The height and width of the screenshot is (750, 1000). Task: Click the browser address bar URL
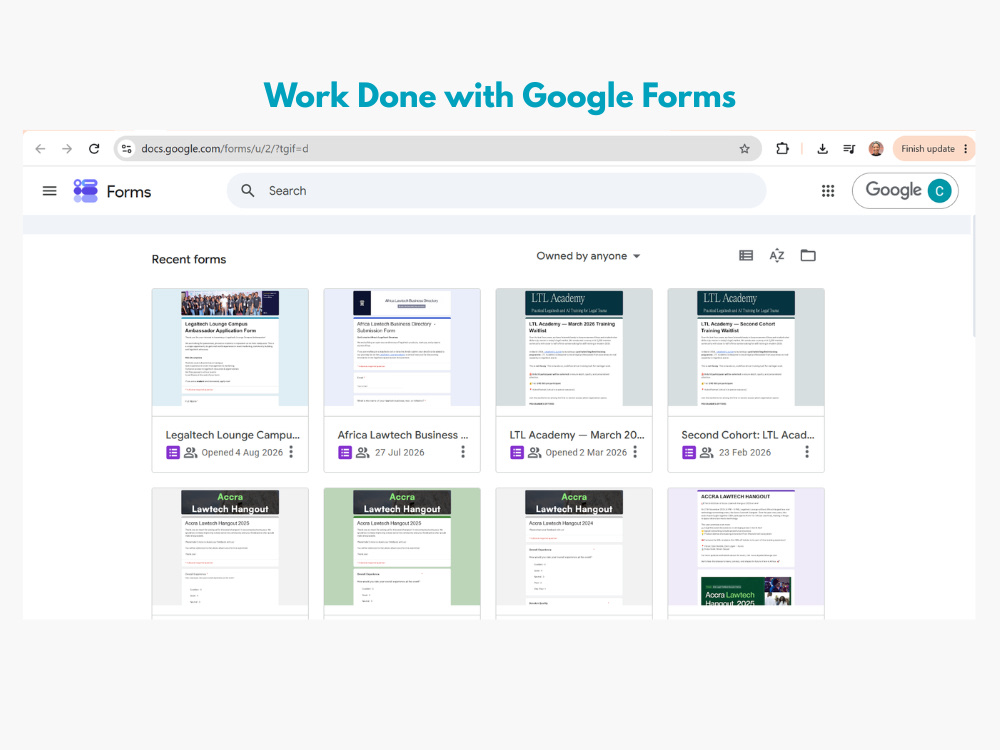[224, 149]
